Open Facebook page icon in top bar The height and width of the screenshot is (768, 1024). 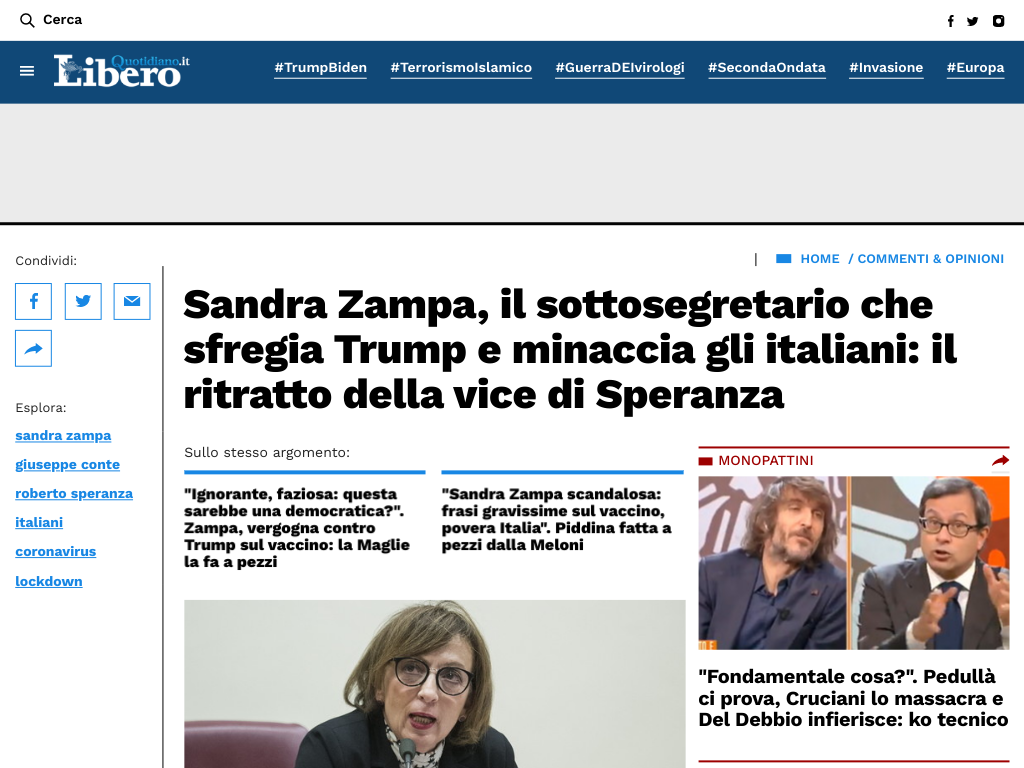click(951, 21)
